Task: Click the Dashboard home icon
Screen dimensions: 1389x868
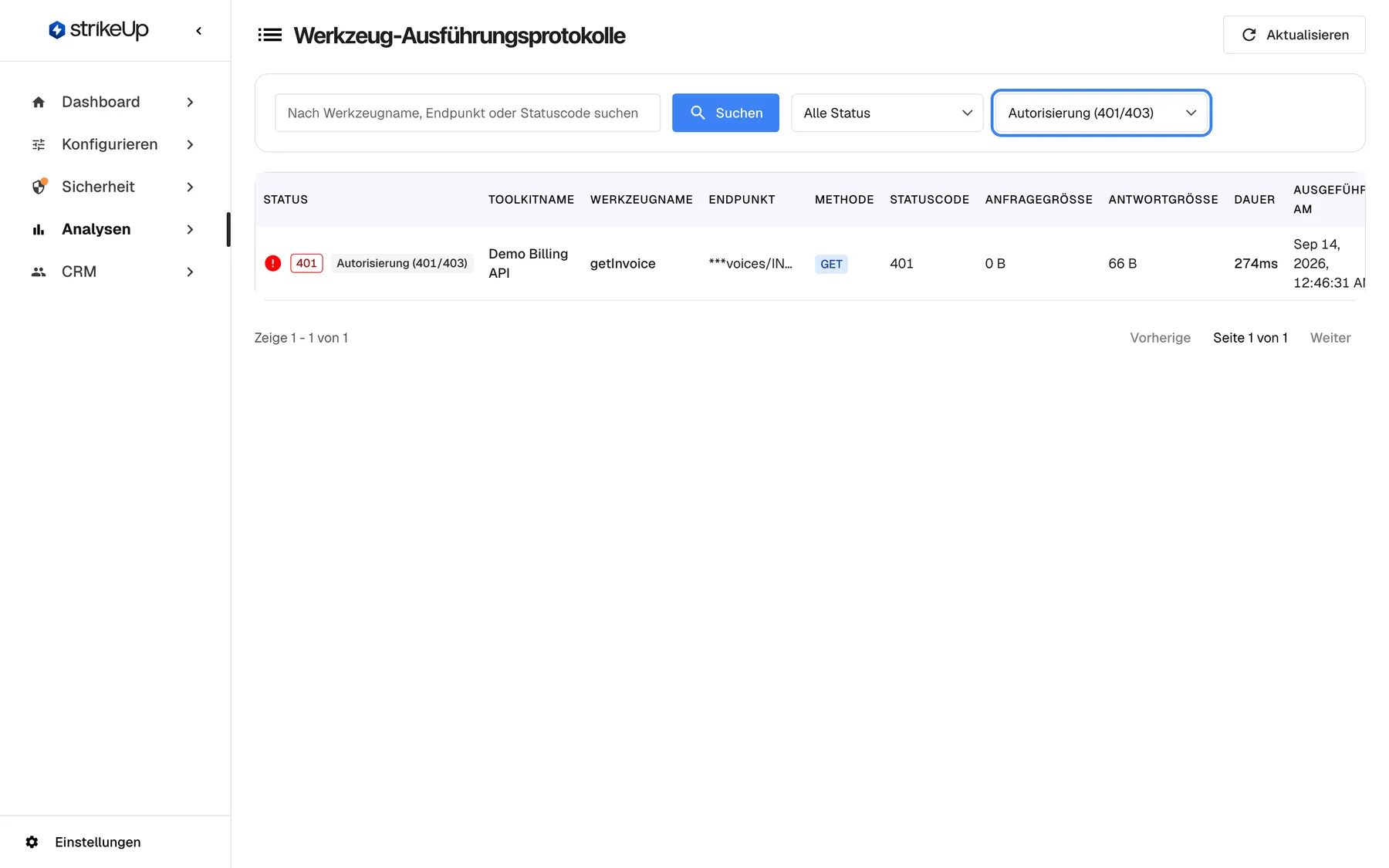Action: [x=39, y=102]
